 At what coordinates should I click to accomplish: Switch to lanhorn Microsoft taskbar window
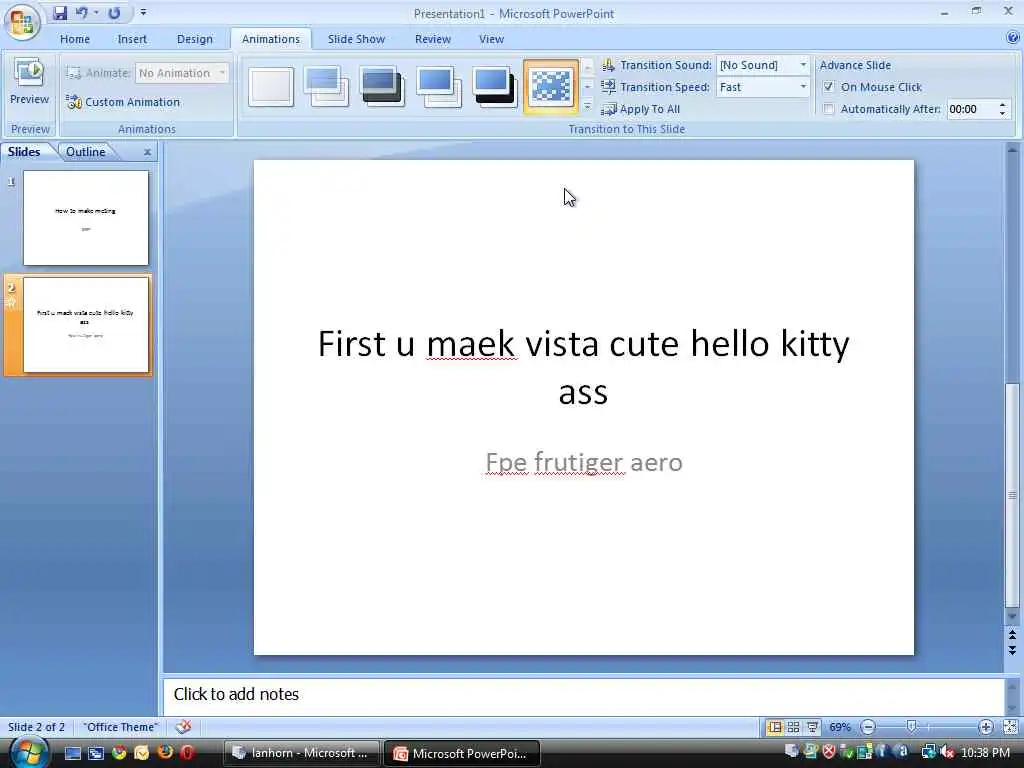302,753
